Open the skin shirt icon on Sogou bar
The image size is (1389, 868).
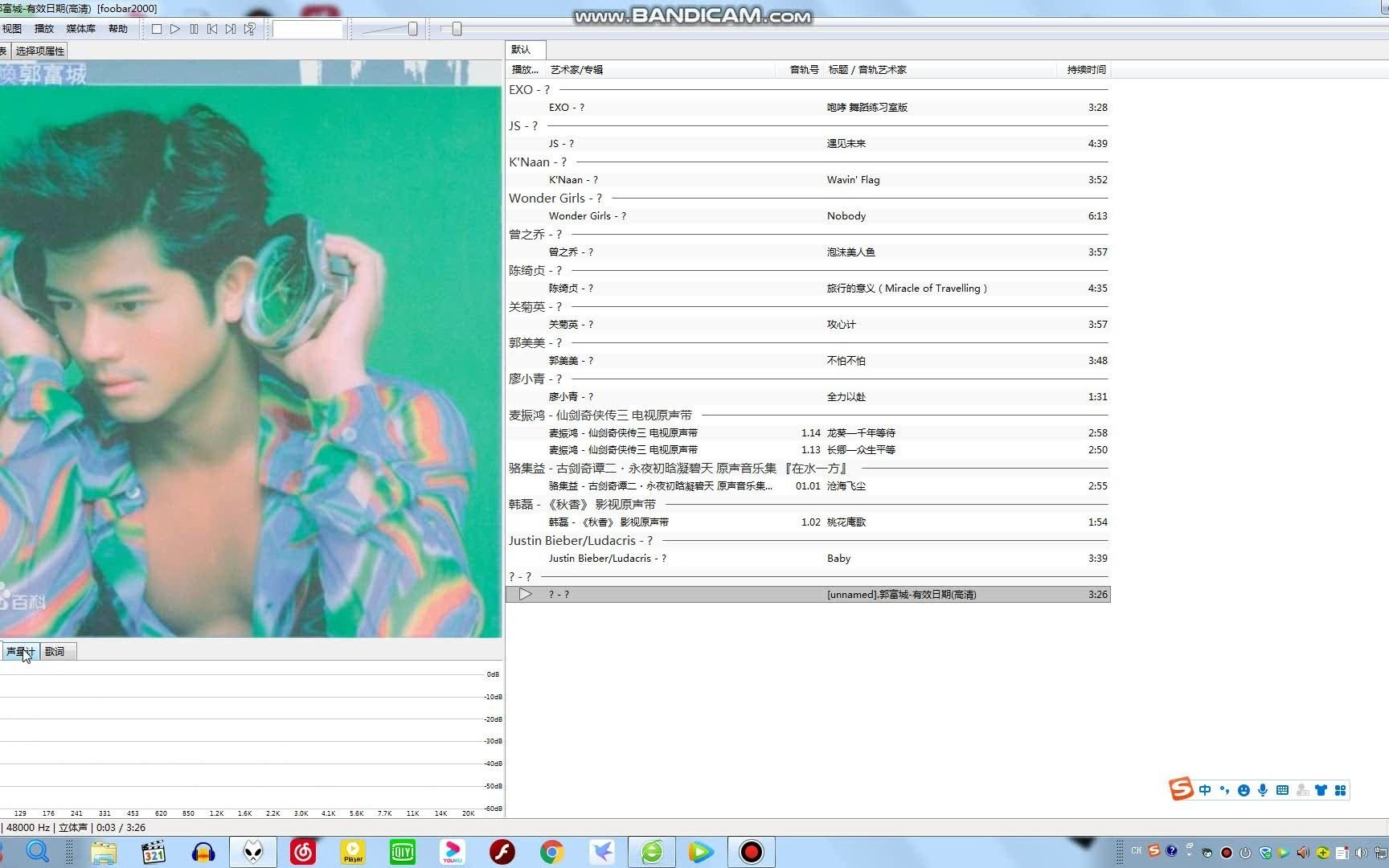click(1321, 790)
